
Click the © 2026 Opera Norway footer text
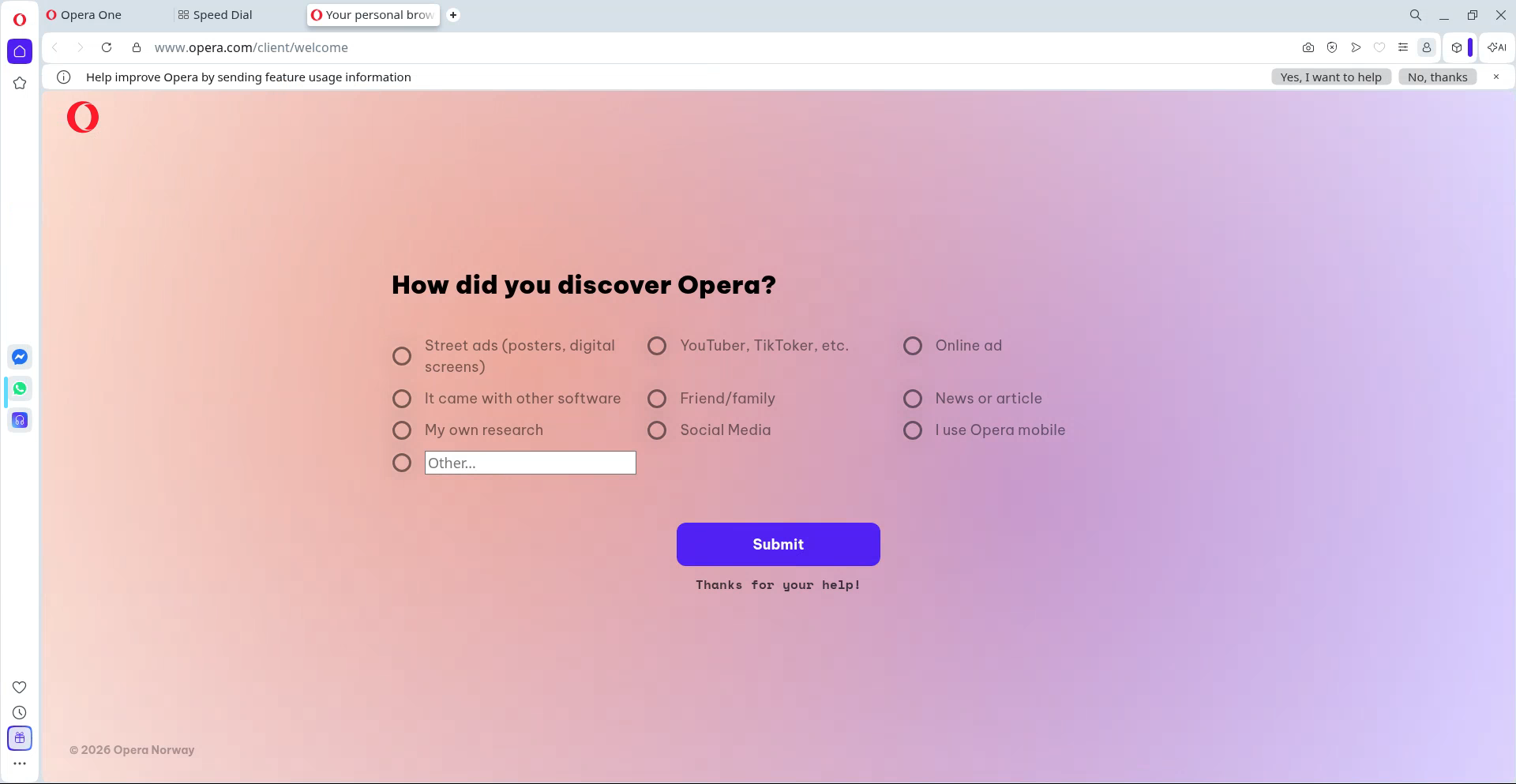click(x=132, y=750)
